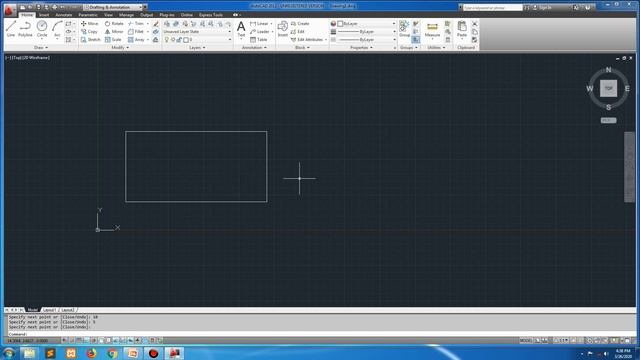Select the Stretch tool
The image size is (640, 360).
pyautogui.click(x=91, y=40)
